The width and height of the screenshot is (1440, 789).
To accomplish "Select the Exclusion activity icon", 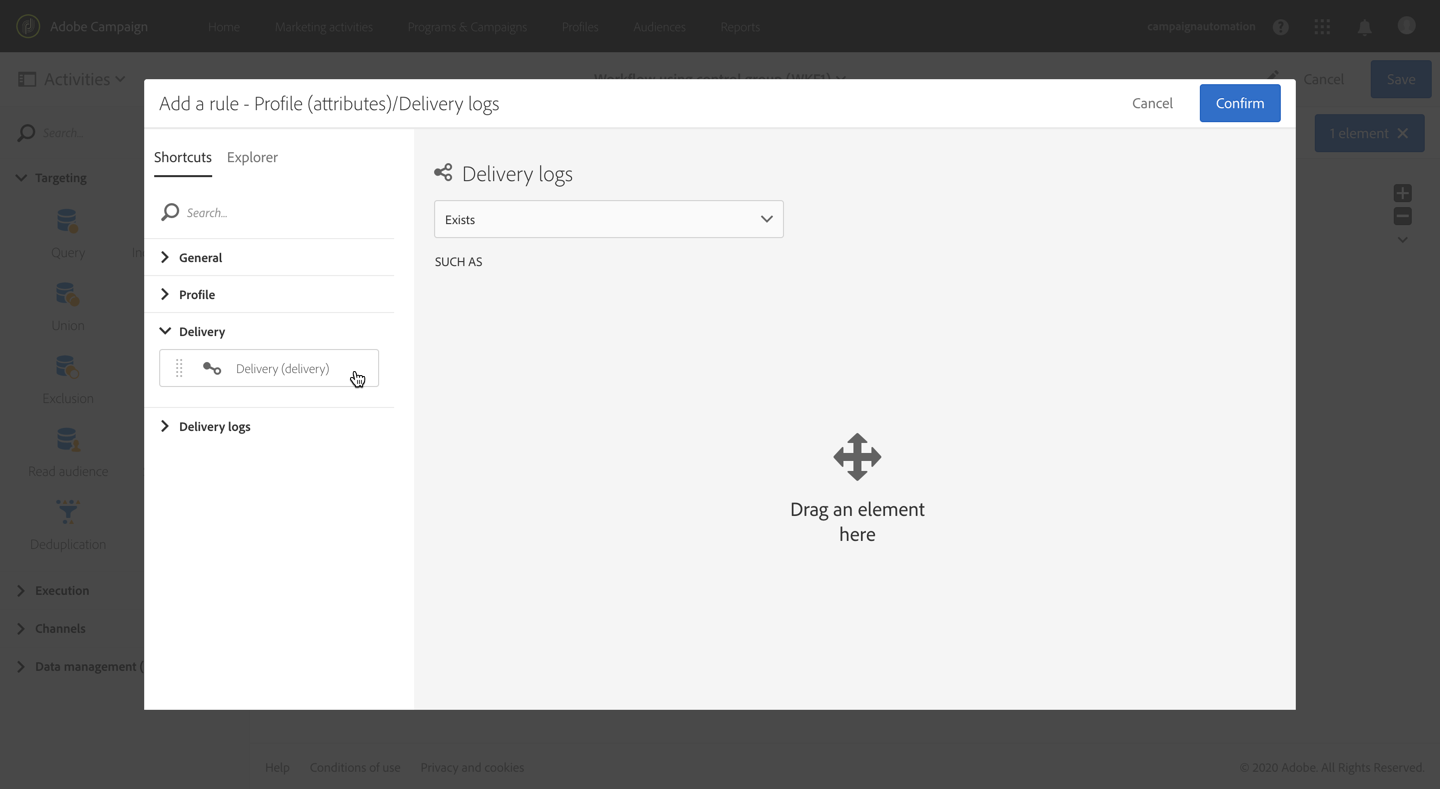I will pos(68,367).
